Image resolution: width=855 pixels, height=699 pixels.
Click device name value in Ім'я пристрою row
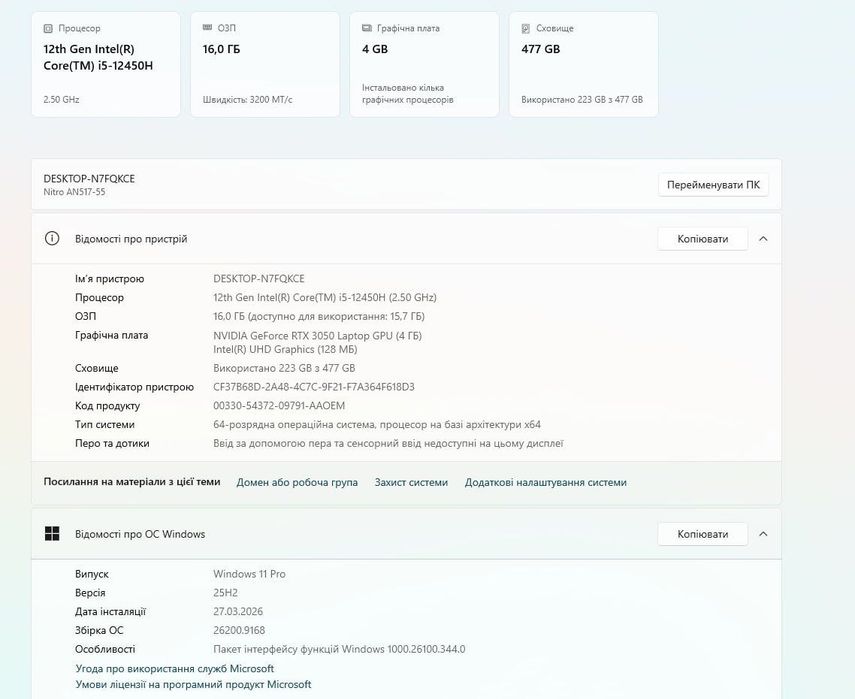coord(258,279)
